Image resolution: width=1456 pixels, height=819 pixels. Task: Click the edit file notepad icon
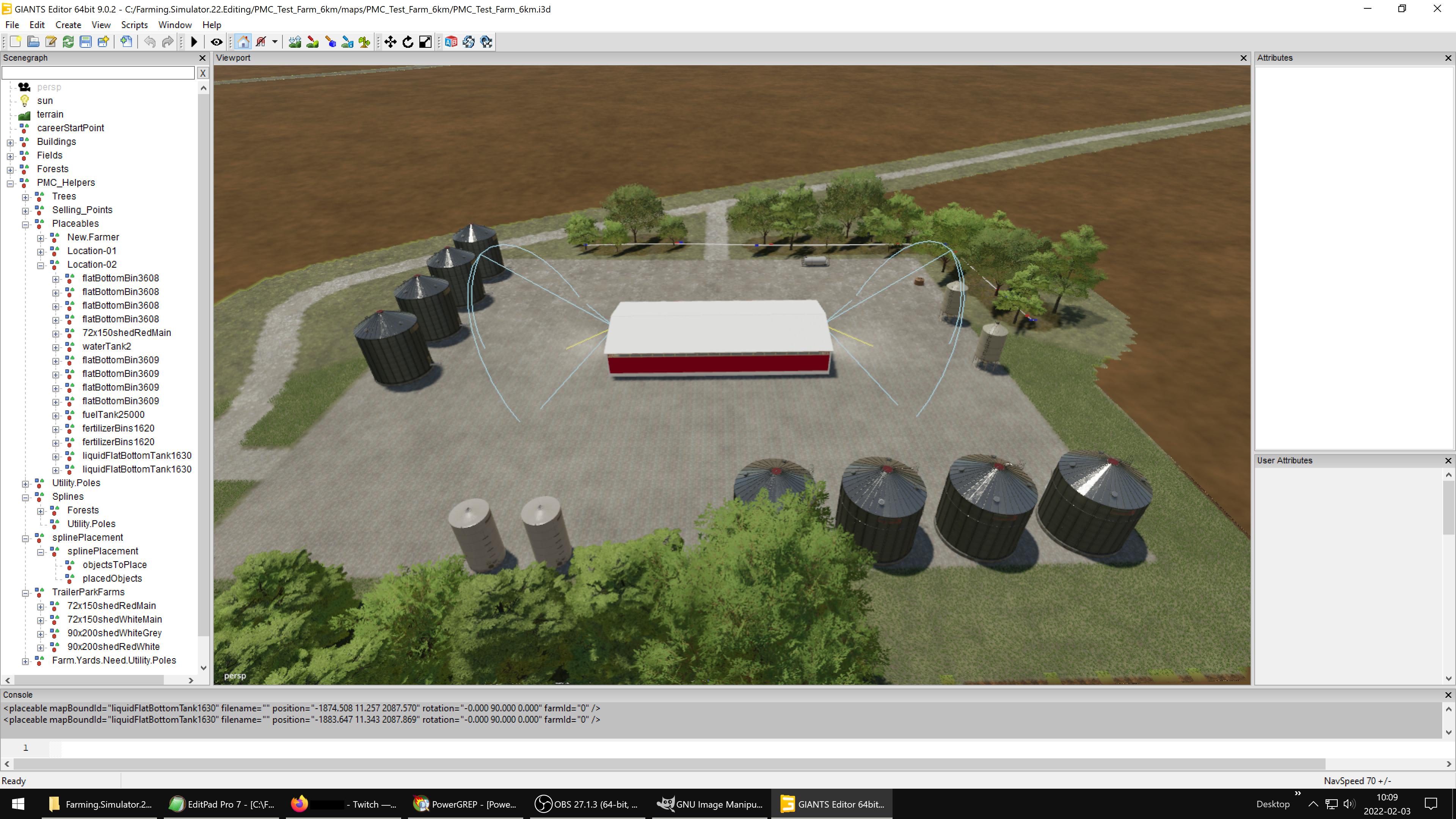coord(51,42)
